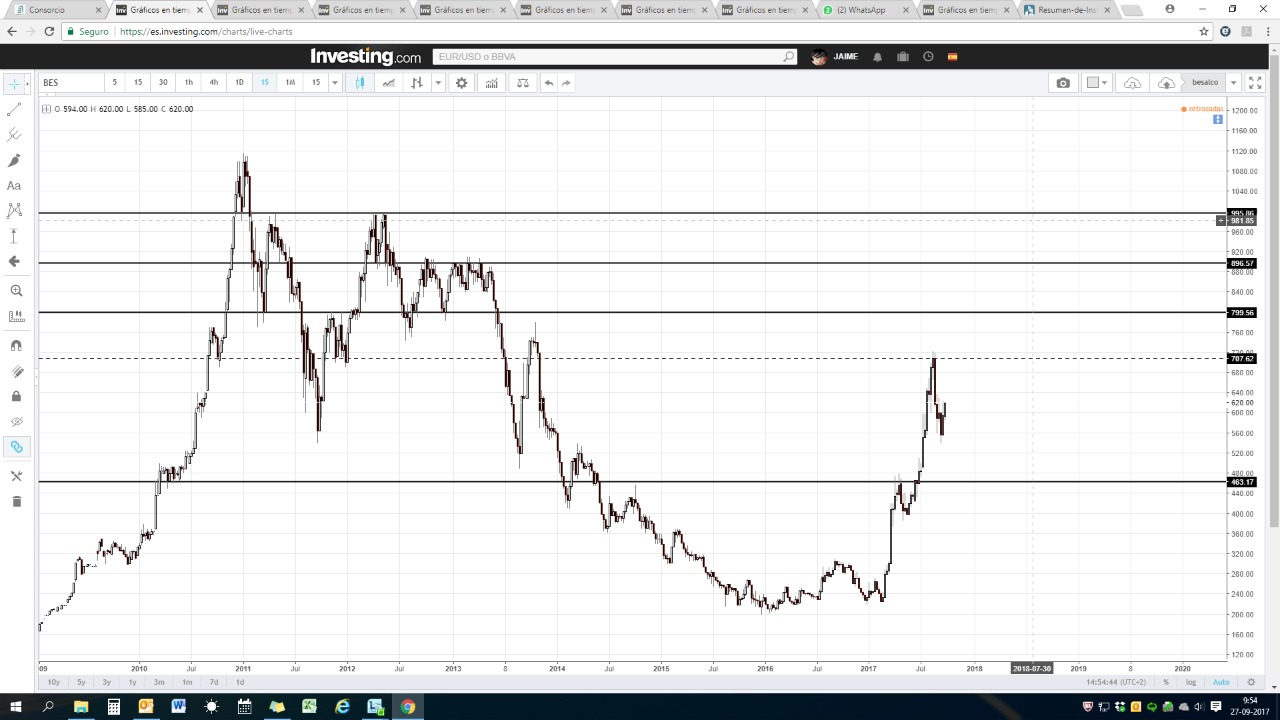The height and width of the screenshot is (720, 1280).
Task: Open Chrome from the Windows taskbar
Action: click(x=408, y=707)
